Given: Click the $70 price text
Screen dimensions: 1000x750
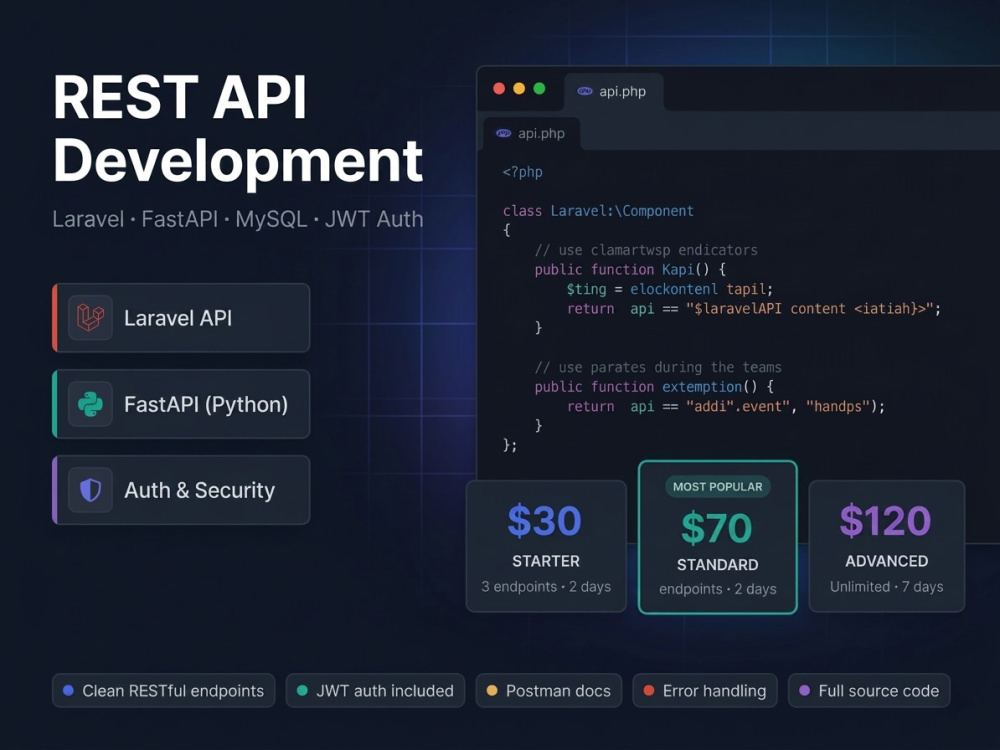Looking at the screenshot, I should click(x=717, y=528).
